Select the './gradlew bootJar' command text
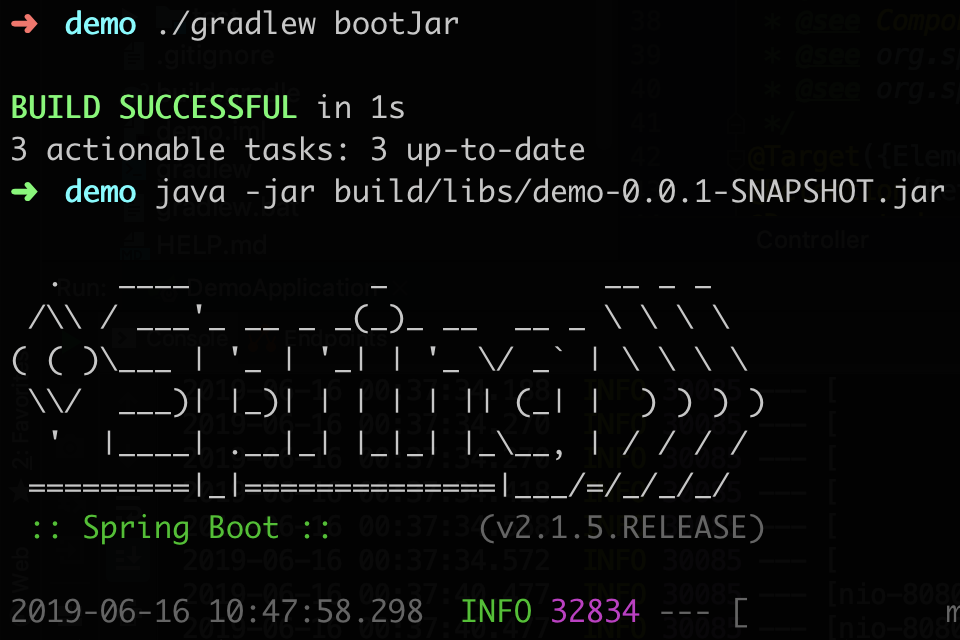 coord(307,26)
